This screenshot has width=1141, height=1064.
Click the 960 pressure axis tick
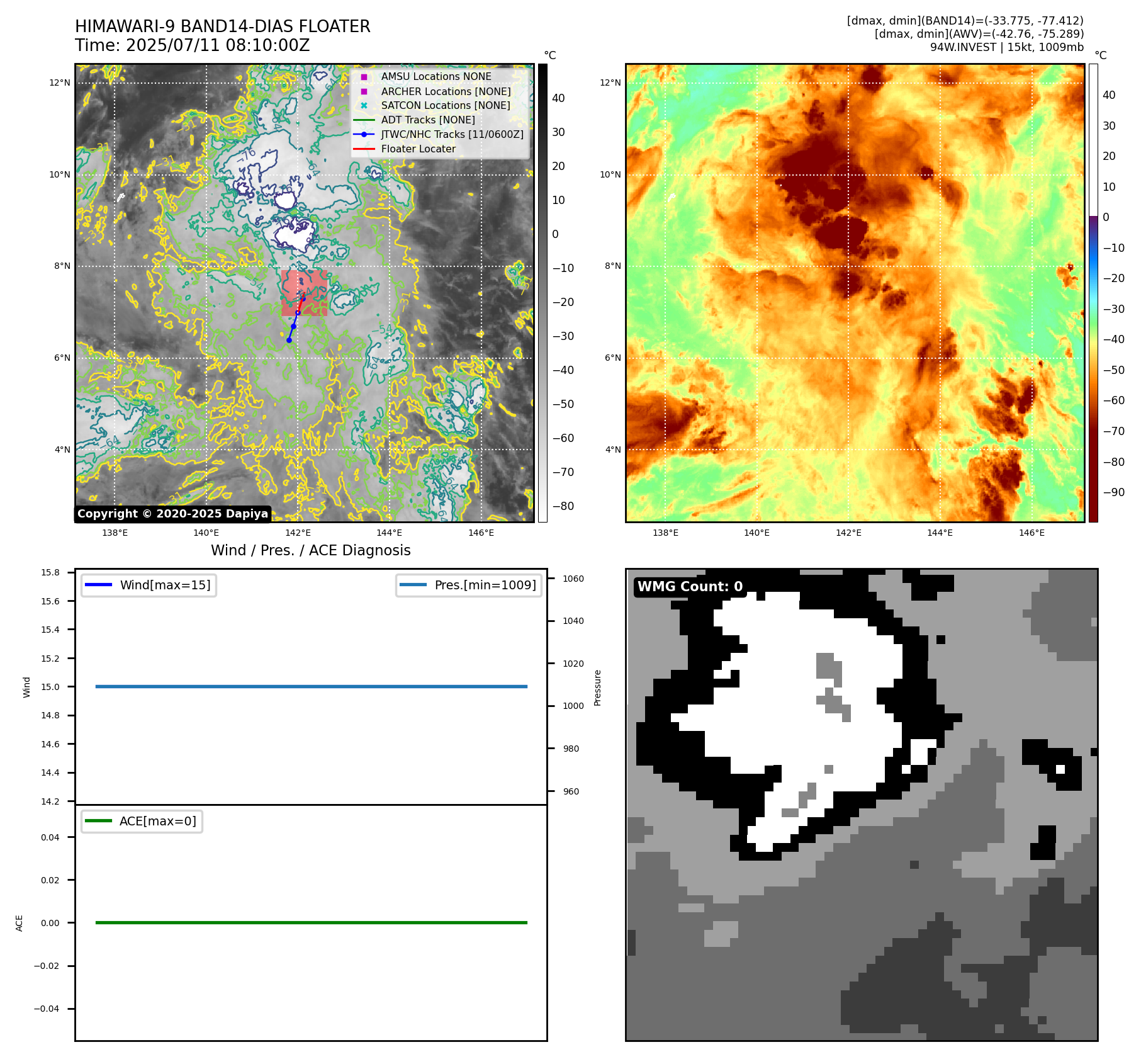[x=571, y=791]
